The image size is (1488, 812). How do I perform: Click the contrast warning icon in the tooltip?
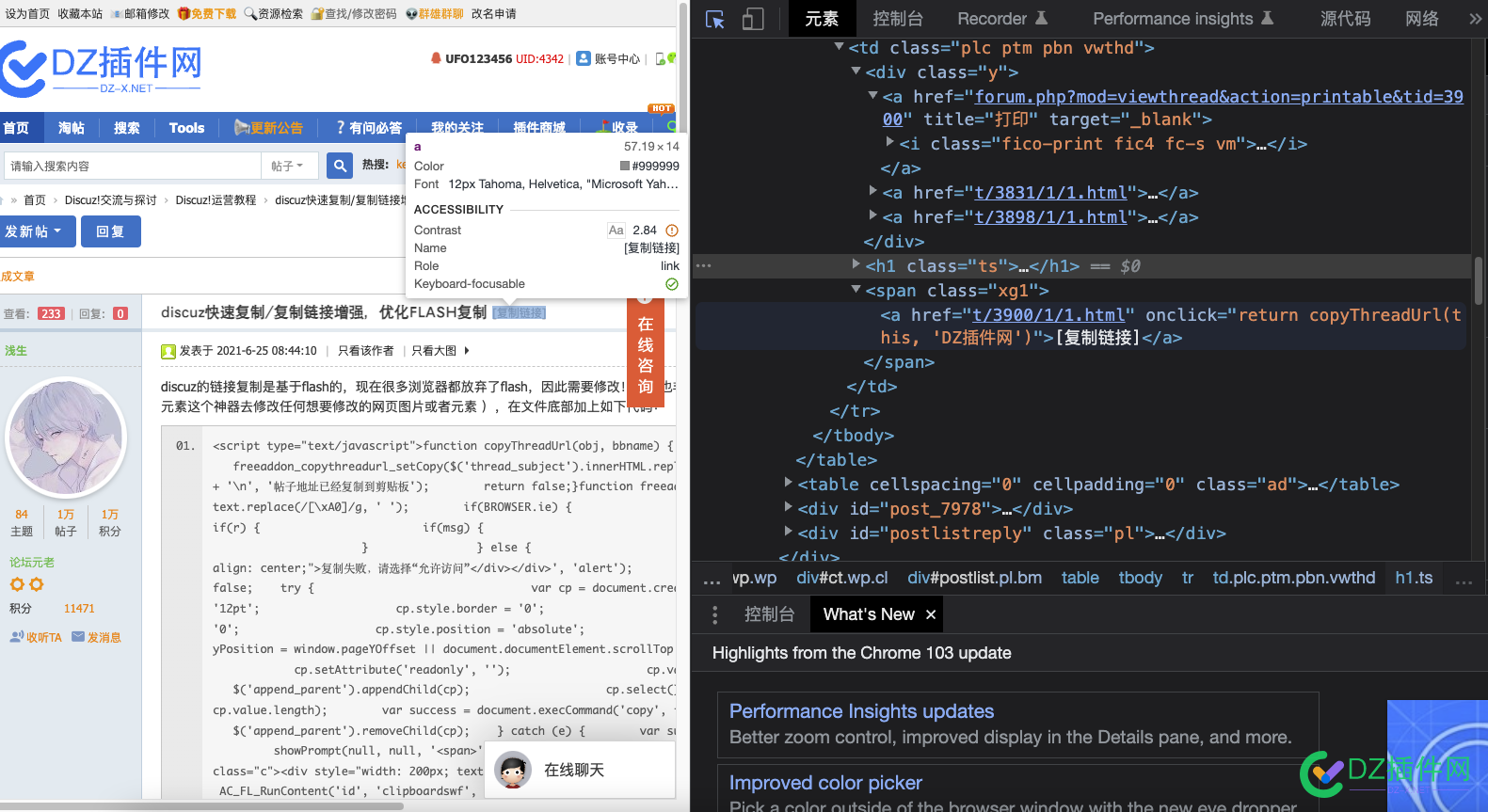tap(672, 231)
